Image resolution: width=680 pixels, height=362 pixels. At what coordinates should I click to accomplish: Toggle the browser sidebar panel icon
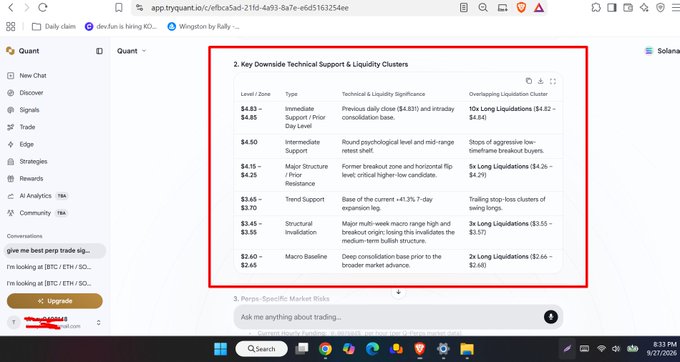(611, 7)
